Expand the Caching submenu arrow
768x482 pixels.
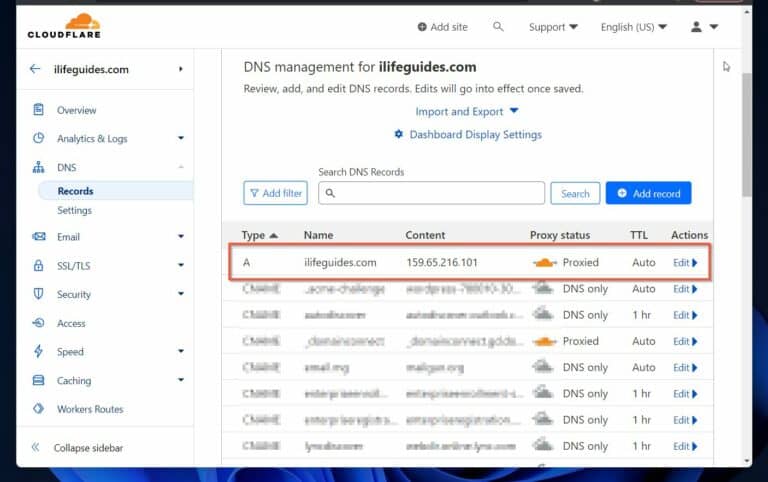181,380
